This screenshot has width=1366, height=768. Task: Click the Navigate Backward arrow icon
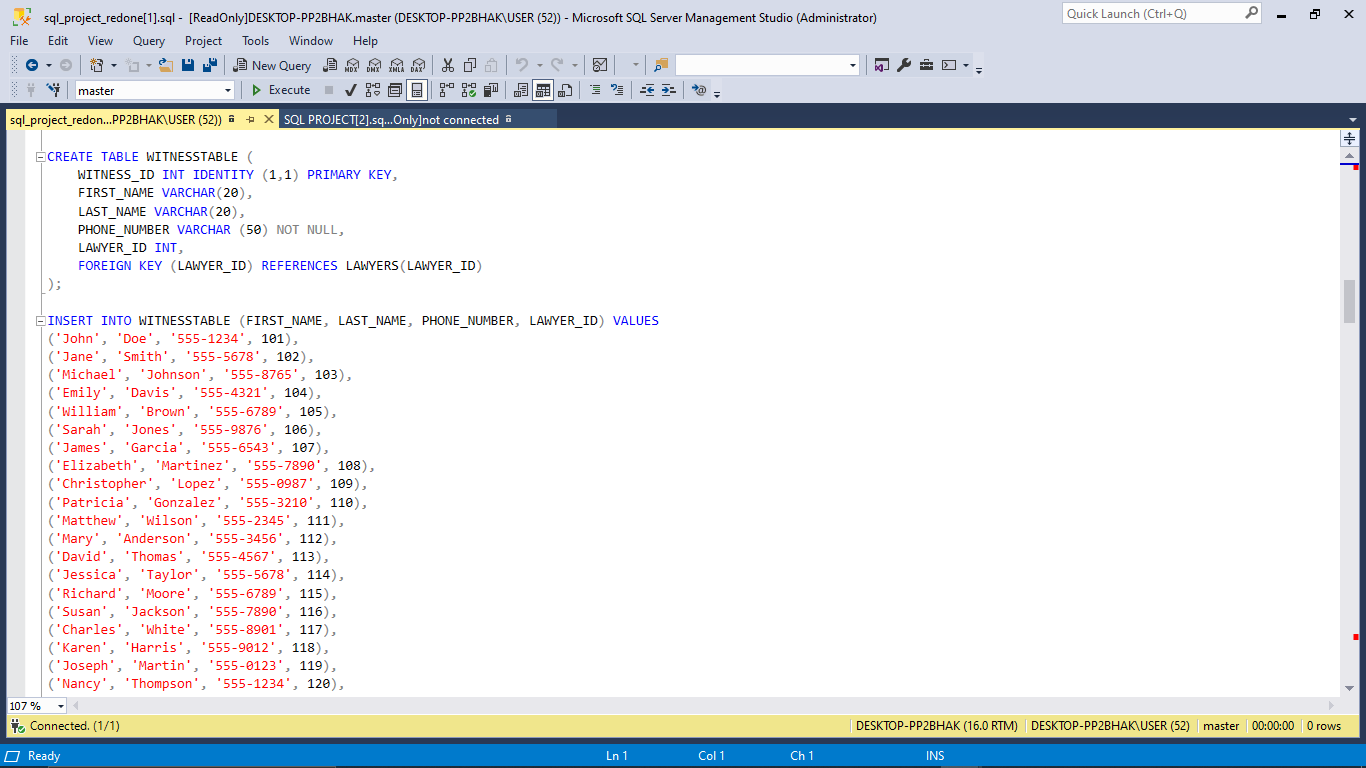coord(32,65)
